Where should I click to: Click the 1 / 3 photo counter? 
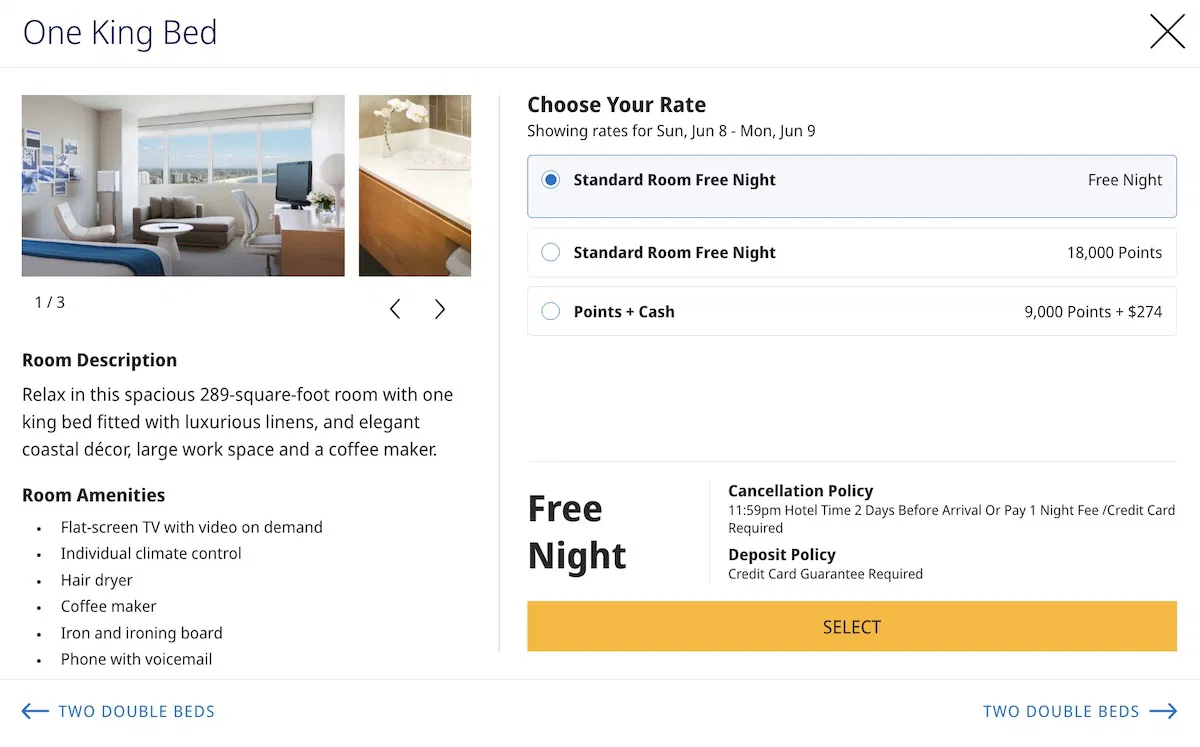(x=50, y=302)
